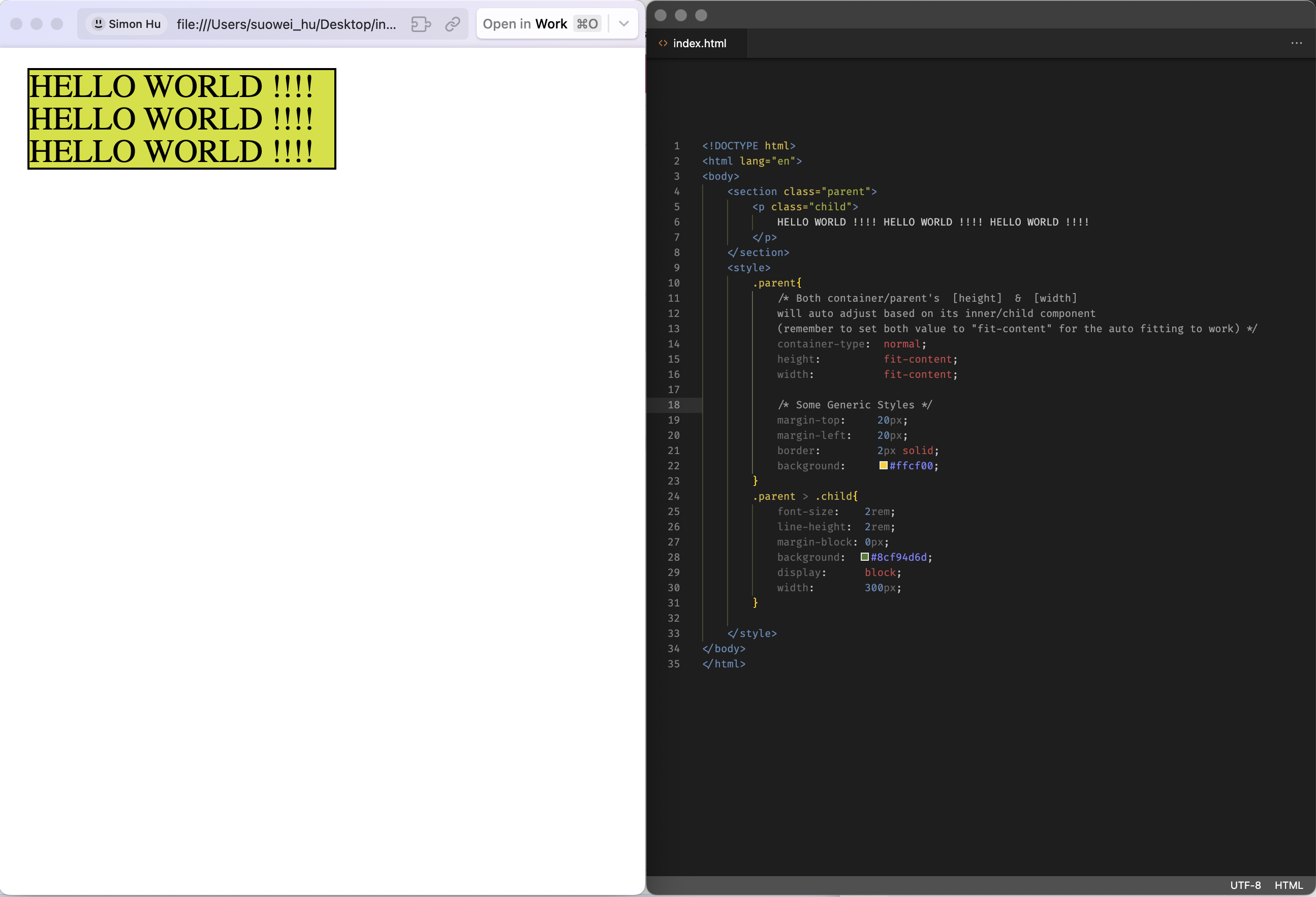Click comment line about "fit-content" reminder

1017,328
